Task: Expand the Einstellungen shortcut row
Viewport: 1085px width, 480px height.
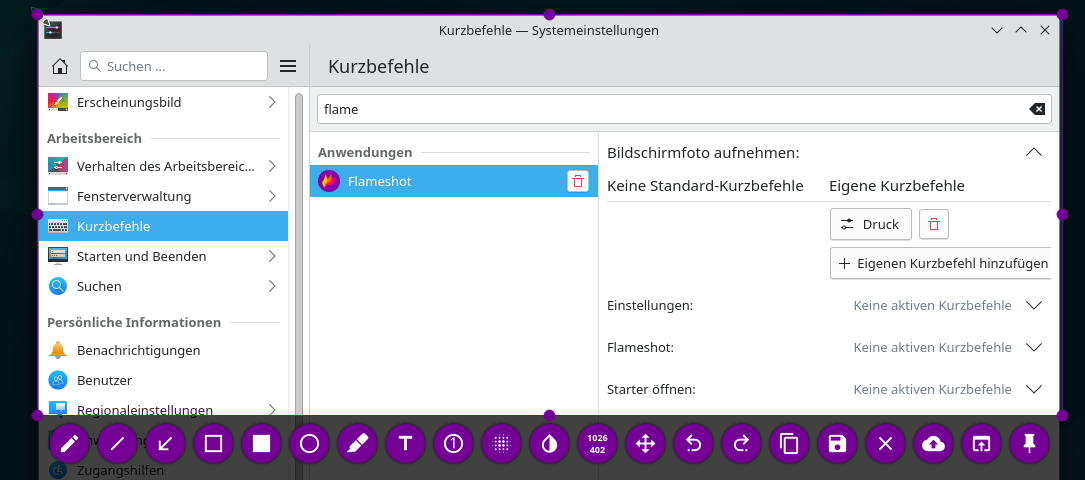Action: [x=1034, y=305]
